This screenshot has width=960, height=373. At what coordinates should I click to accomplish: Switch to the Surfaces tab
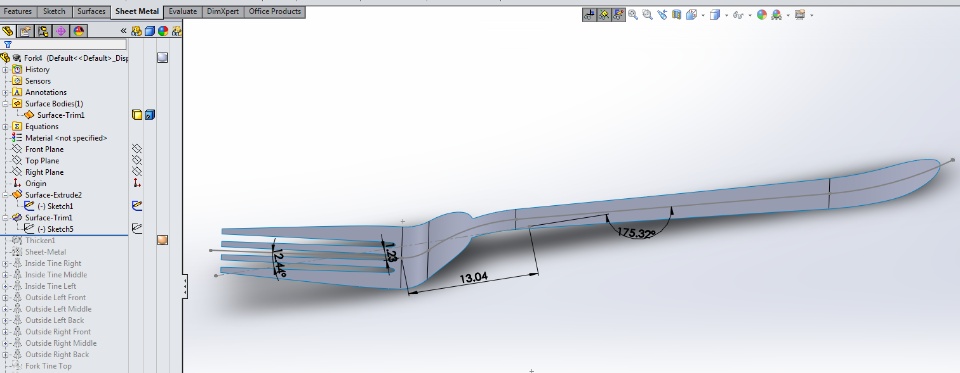92,12
